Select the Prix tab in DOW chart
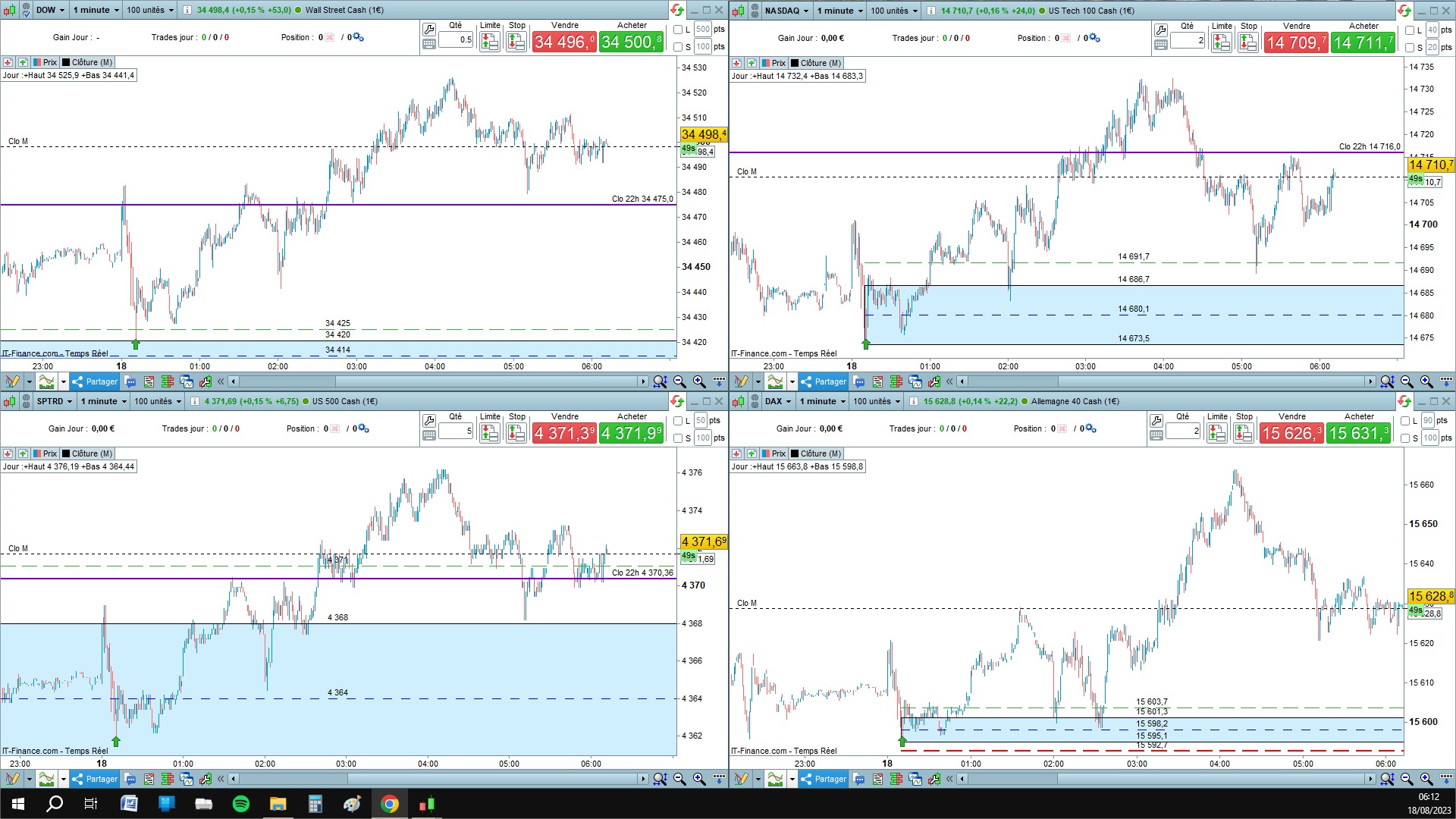The height and width of the screenshot is (819, 1456). (x=45, y=62)
